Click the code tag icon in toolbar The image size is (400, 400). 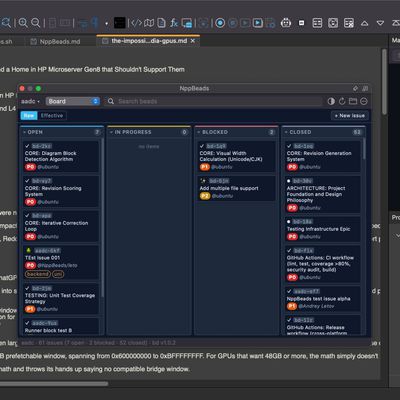coord(136,23)
